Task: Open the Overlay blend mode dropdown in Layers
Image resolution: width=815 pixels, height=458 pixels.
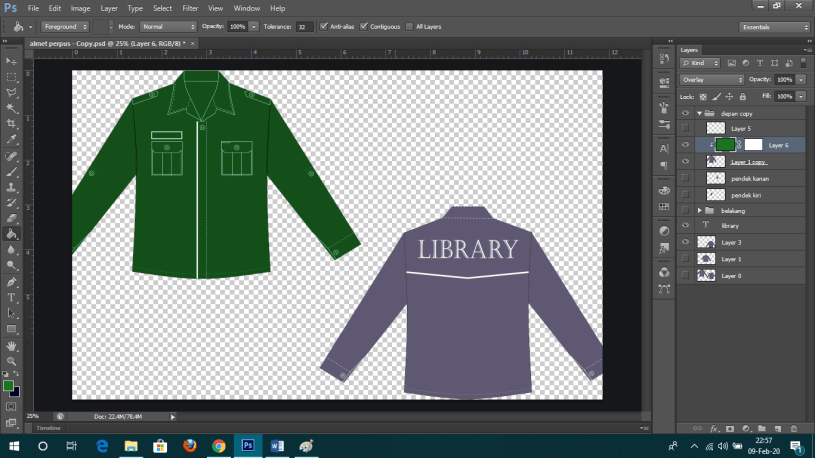Action: point(711,79)
